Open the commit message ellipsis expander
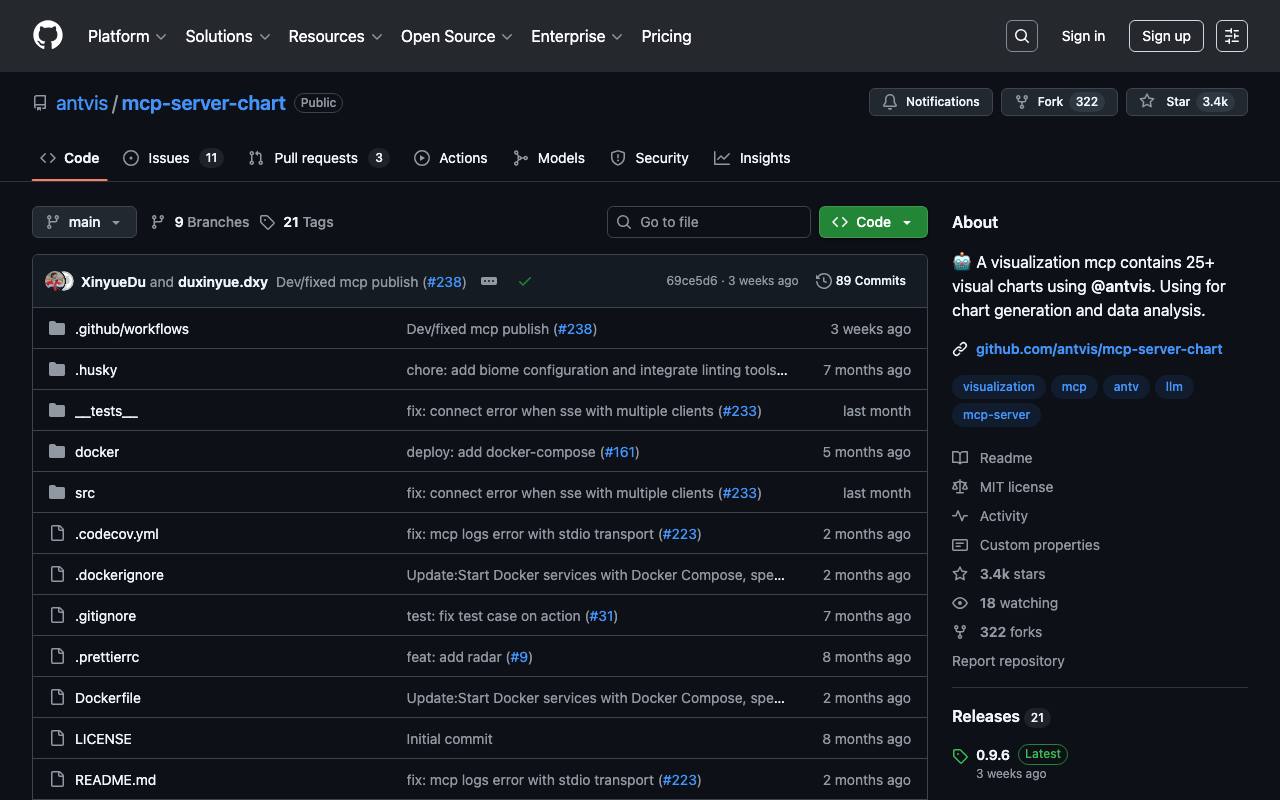The width and height of the screenshot is (1280, 800). pos(489,282)
